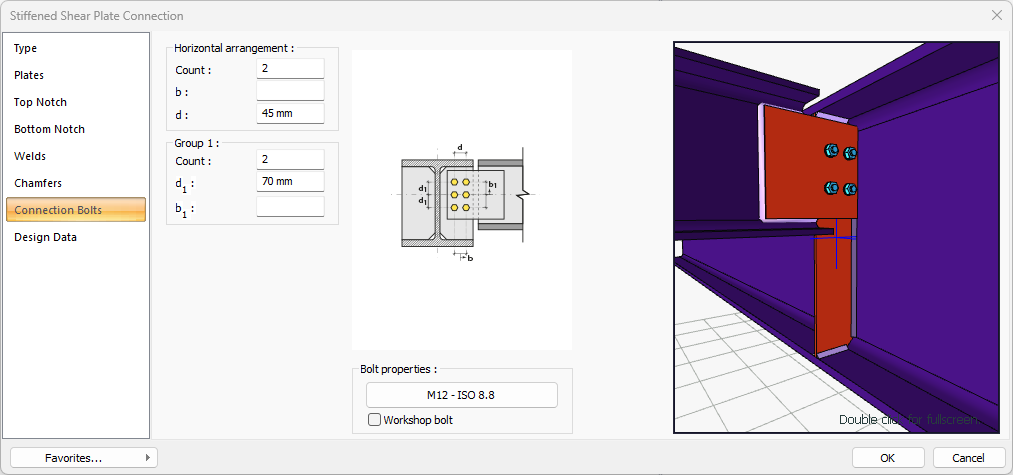Edit the Horizontal arrangement Count field

click(290, 69)
